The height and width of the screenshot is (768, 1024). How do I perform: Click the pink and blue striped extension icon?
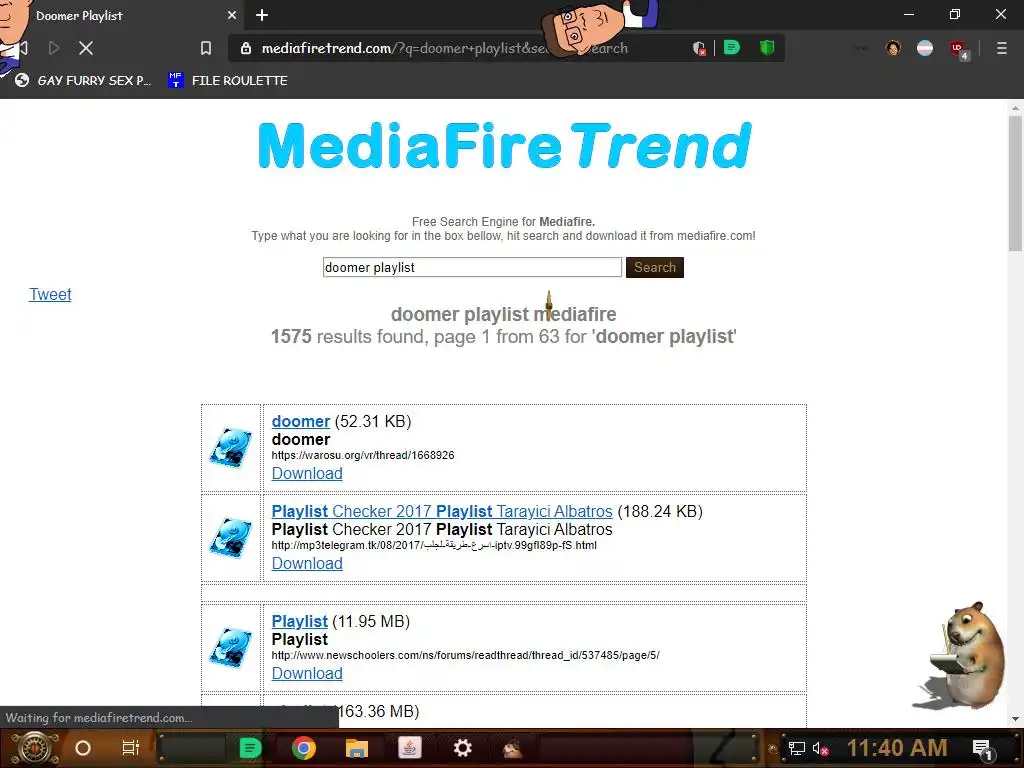click(925, 48)
